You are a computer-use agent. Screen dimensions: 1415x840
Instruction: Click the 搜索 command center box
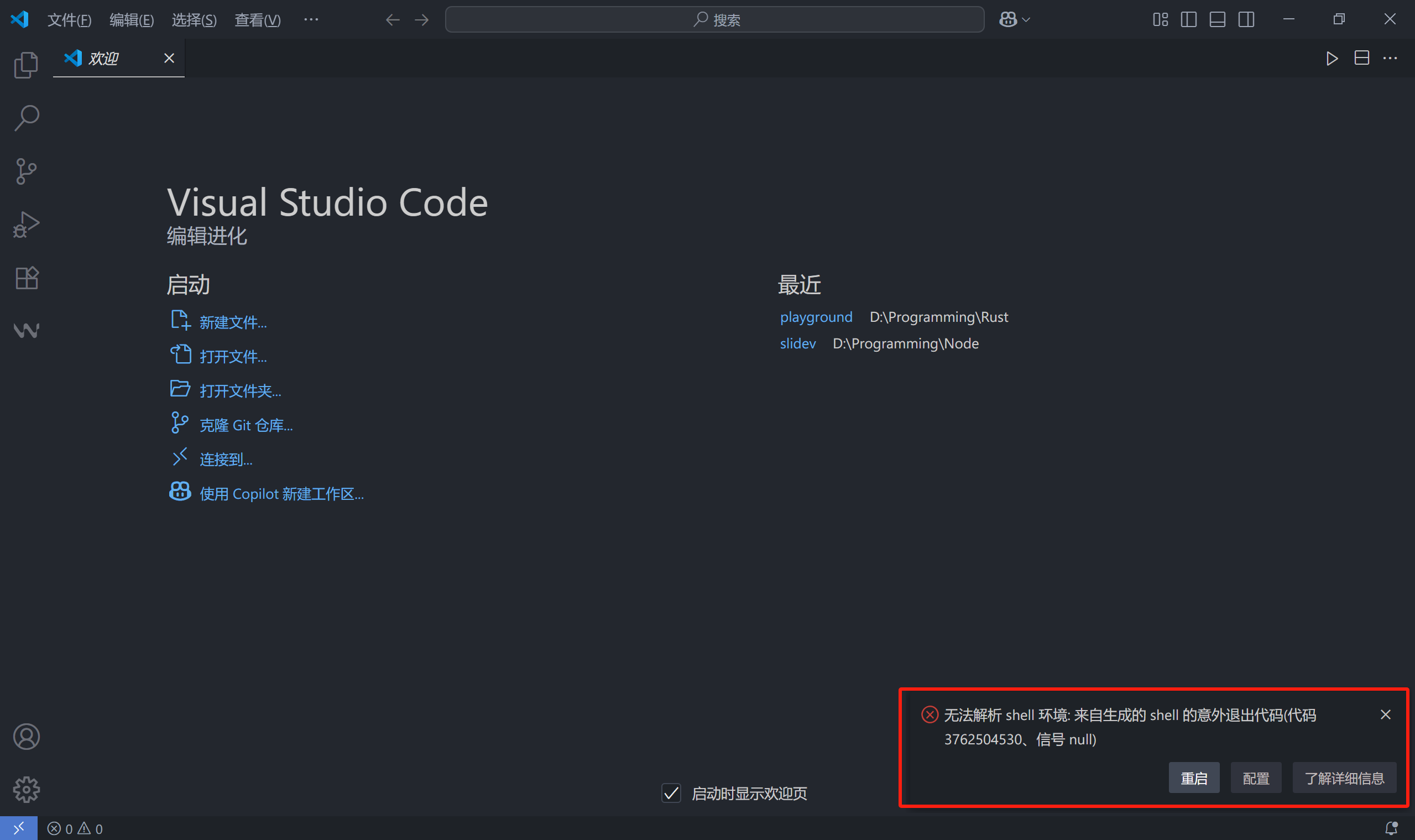(714, 20)
